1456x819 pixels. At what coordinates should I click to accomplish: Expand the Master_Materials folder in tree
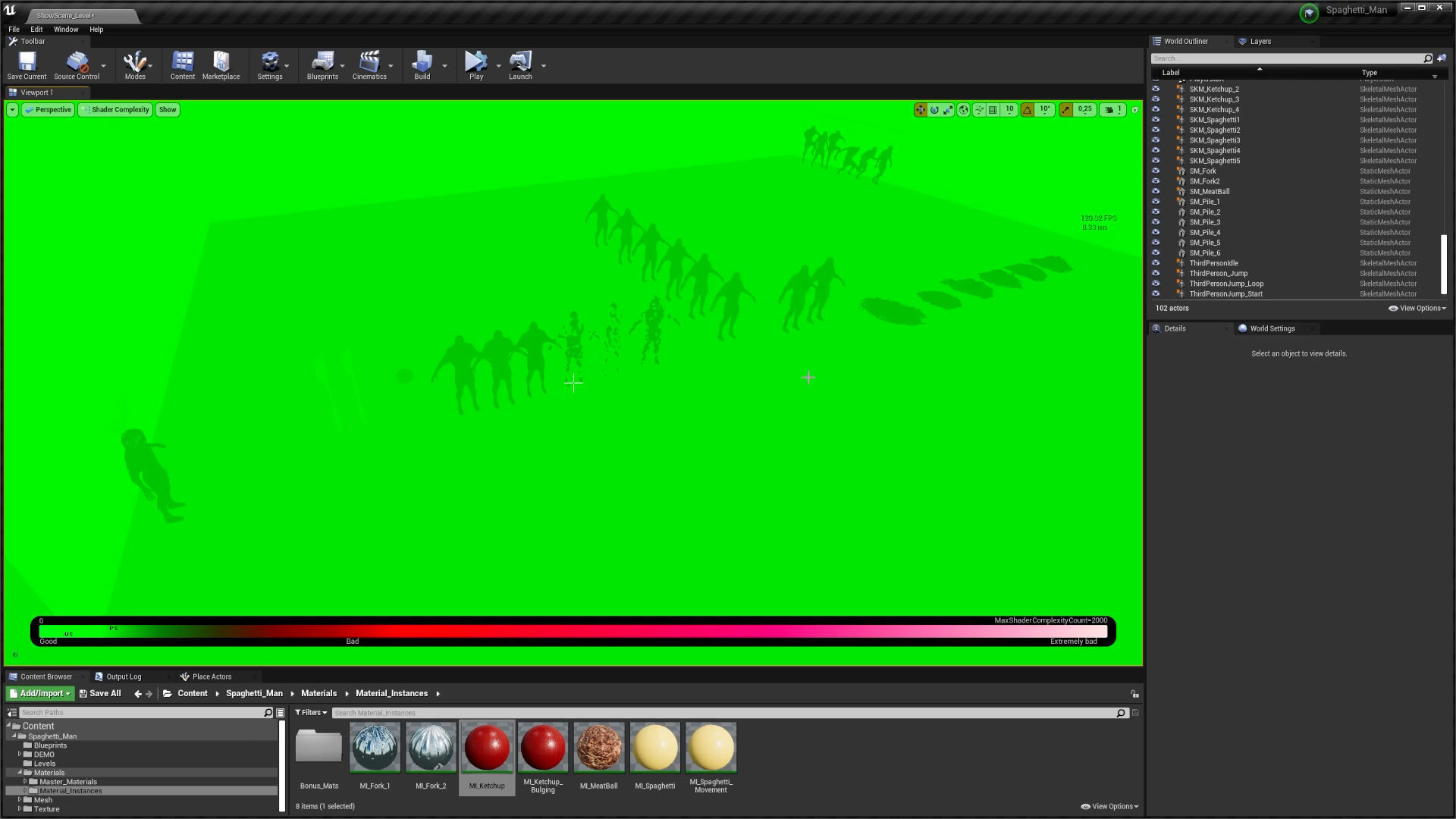click(25, 782)
